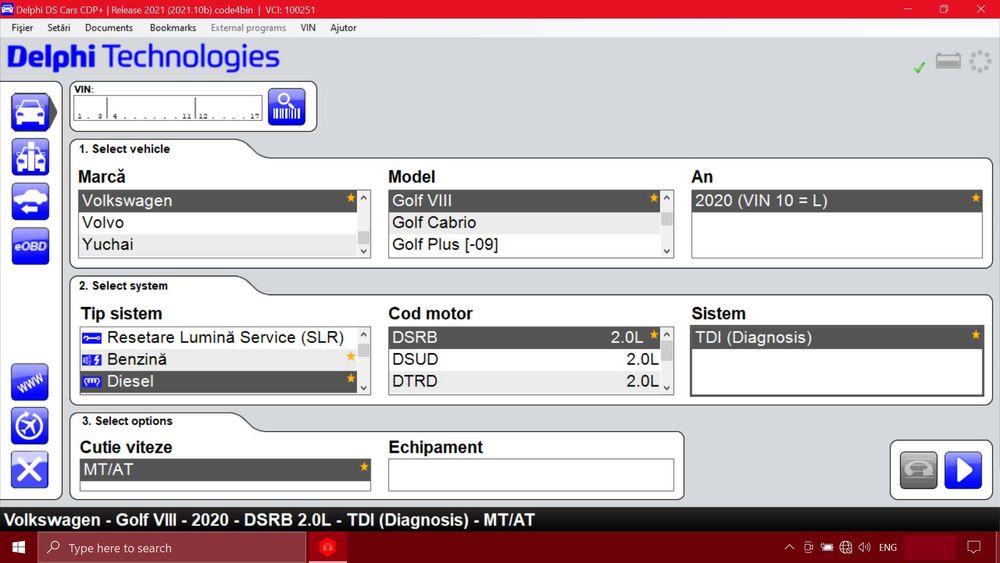1000x563 pixels.
Task: Select Golf Cabrio in the Model list
Action: click(x=524, y=223)
